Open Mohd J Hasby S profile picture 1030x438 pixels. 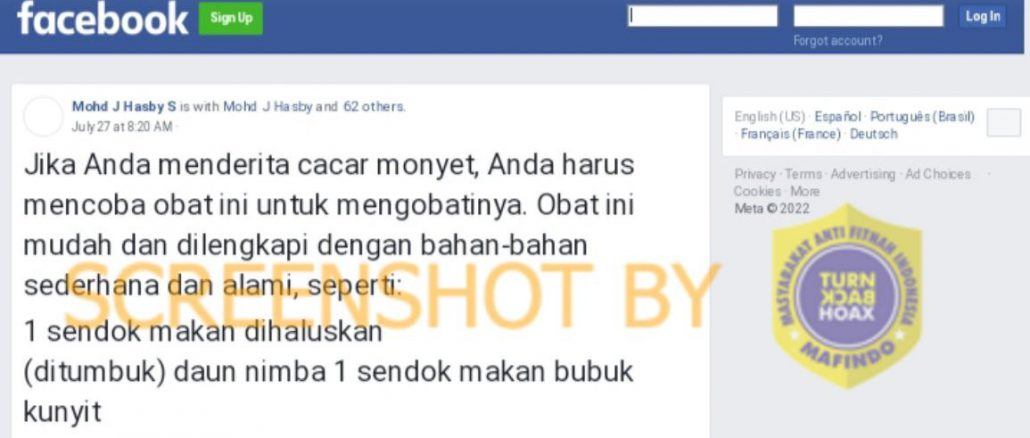[43, 116]
